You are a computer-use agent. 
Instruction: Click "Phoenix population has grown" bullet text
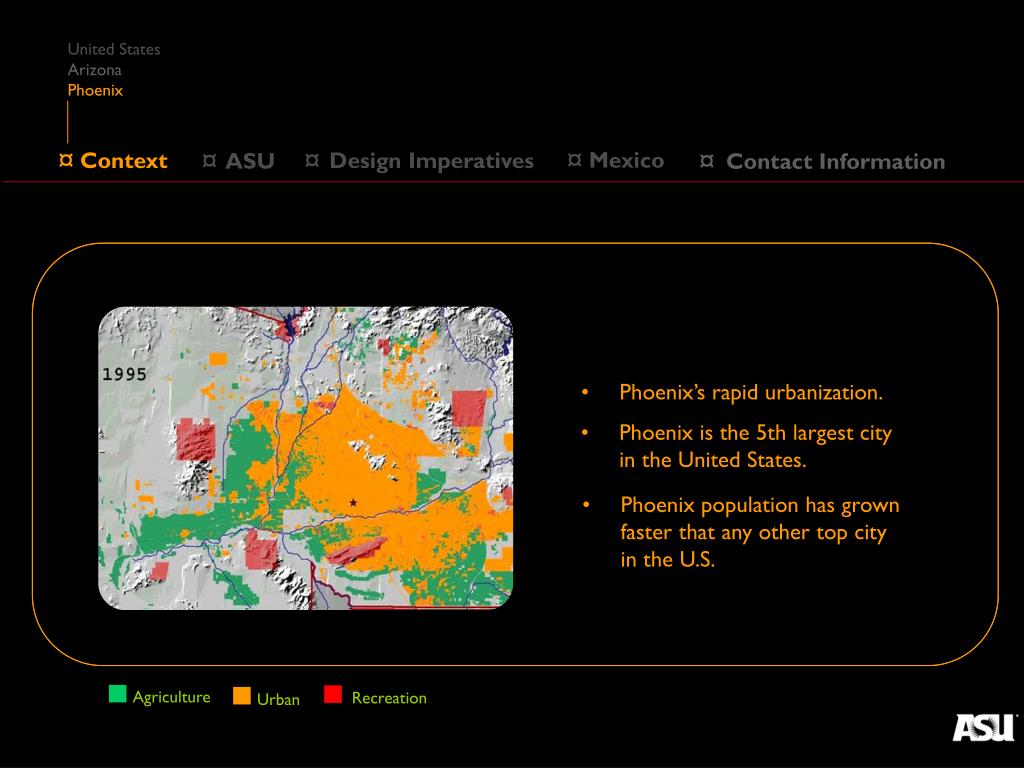click(760, 505)
